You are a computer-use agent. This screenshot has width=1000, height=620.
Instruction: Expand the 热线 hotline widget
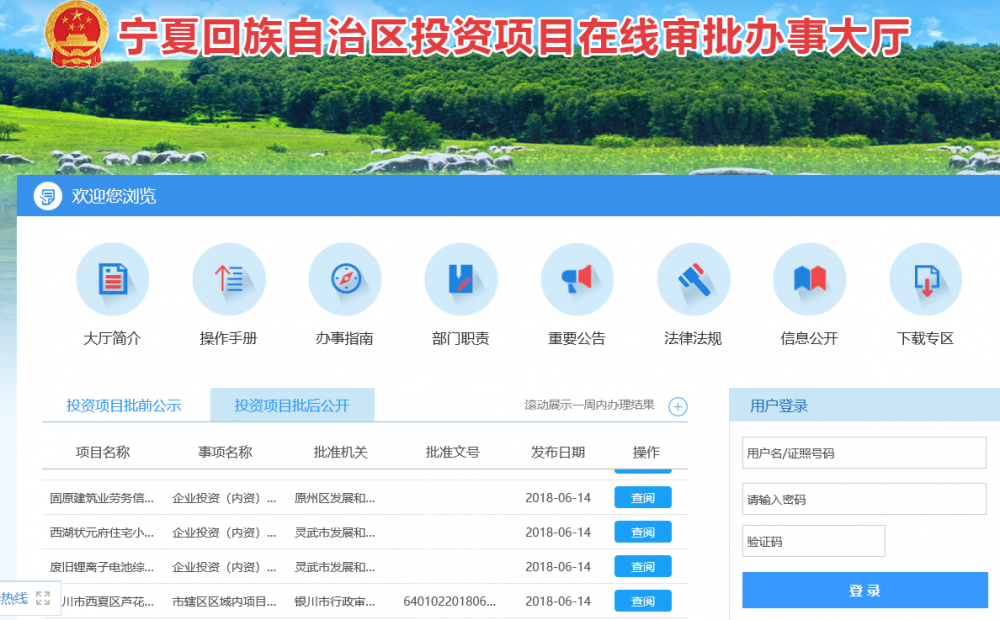[x=42, y=598]
